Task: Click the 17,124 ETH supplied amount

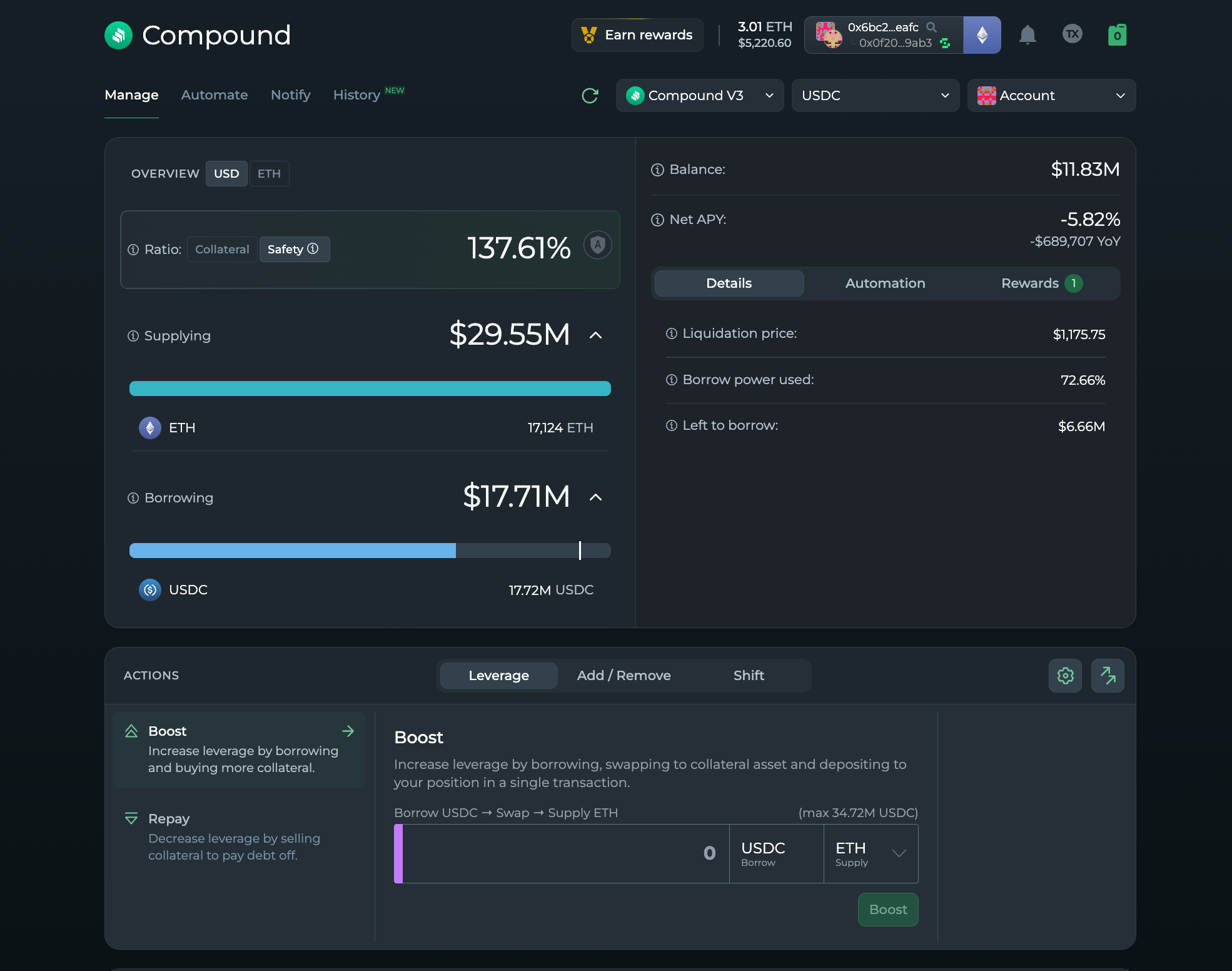Action: pyautogui.click(x=560, y=428)
